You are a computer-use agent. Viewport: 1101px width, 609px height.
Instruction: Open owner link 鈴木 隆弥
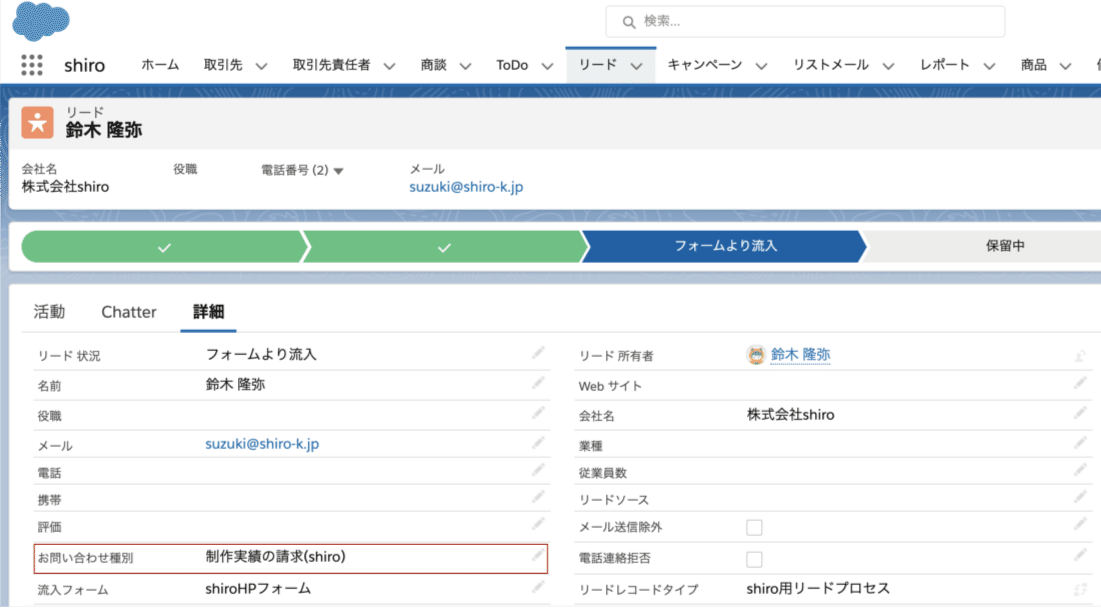(800, 355)
